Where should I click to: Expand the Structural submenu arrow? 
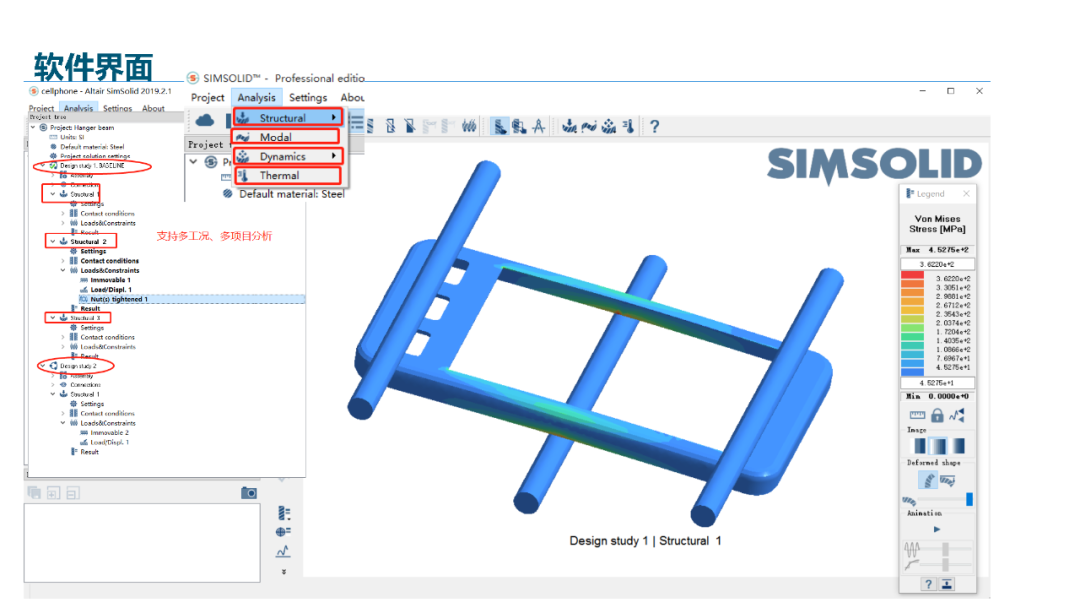point(334,118)
